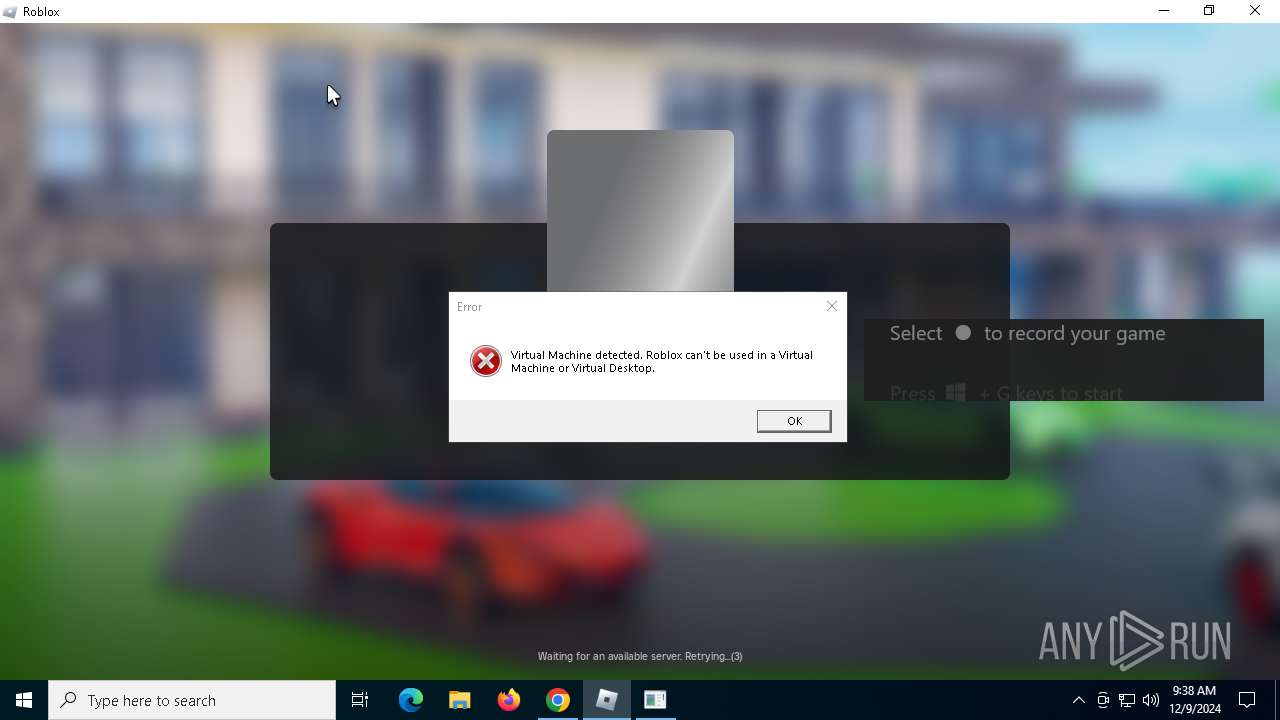The width and height of the screenshot is (1280, 720).
Task: Launch Firefox from the taskbar
Action: [509, 700]
